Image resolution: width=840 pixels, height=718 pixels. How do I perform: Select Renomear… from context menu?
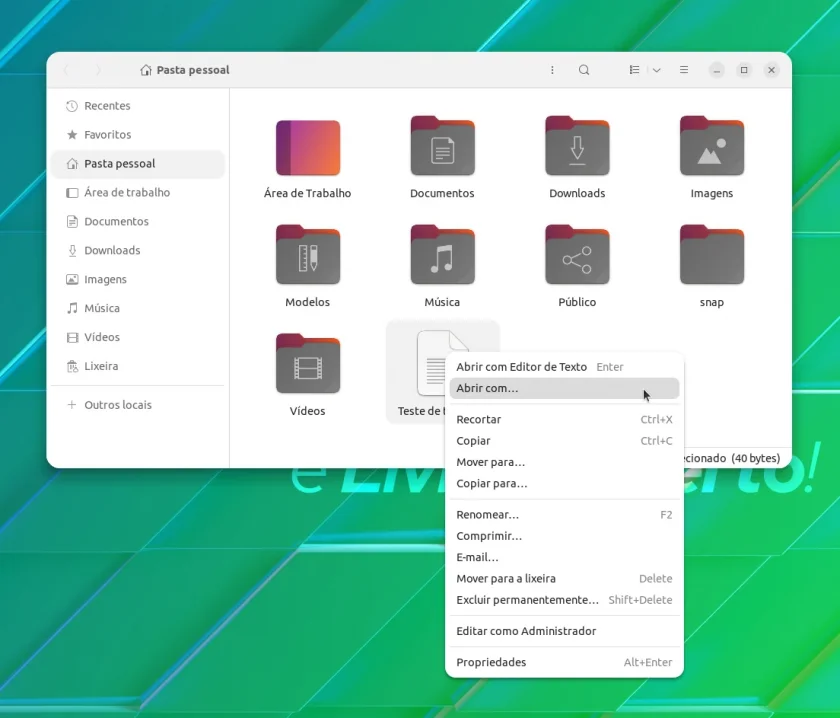(564, 515)
